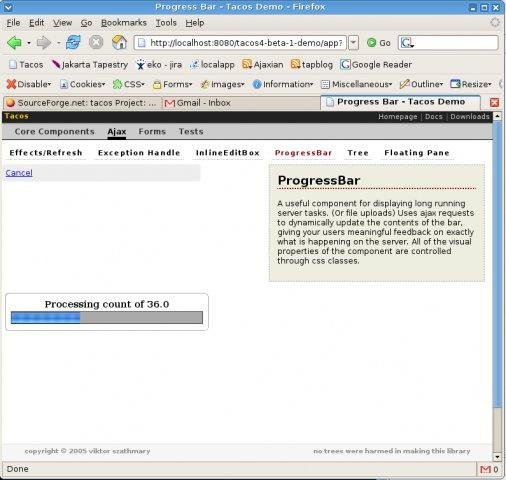This screenshot has width=506, height=480.
Task: Open the eko - jira bookmark
Action: (159, 64)
